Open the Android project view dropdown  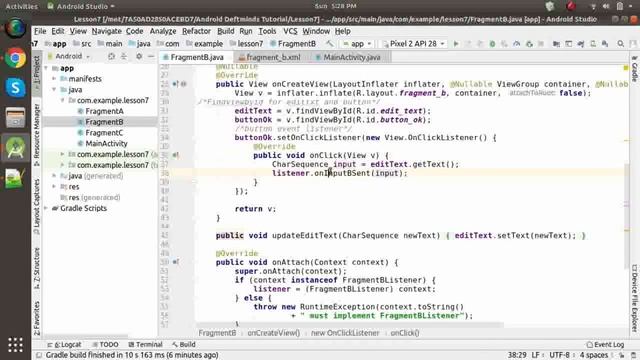point(69,56)
